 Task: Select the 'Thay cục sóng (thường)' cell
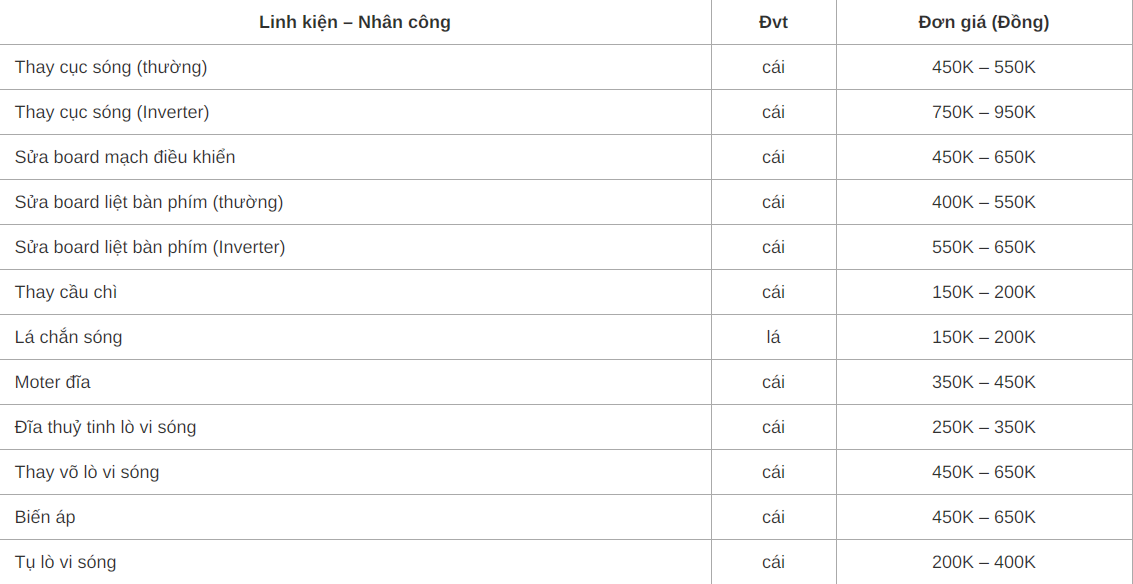[x=355, y=67]
